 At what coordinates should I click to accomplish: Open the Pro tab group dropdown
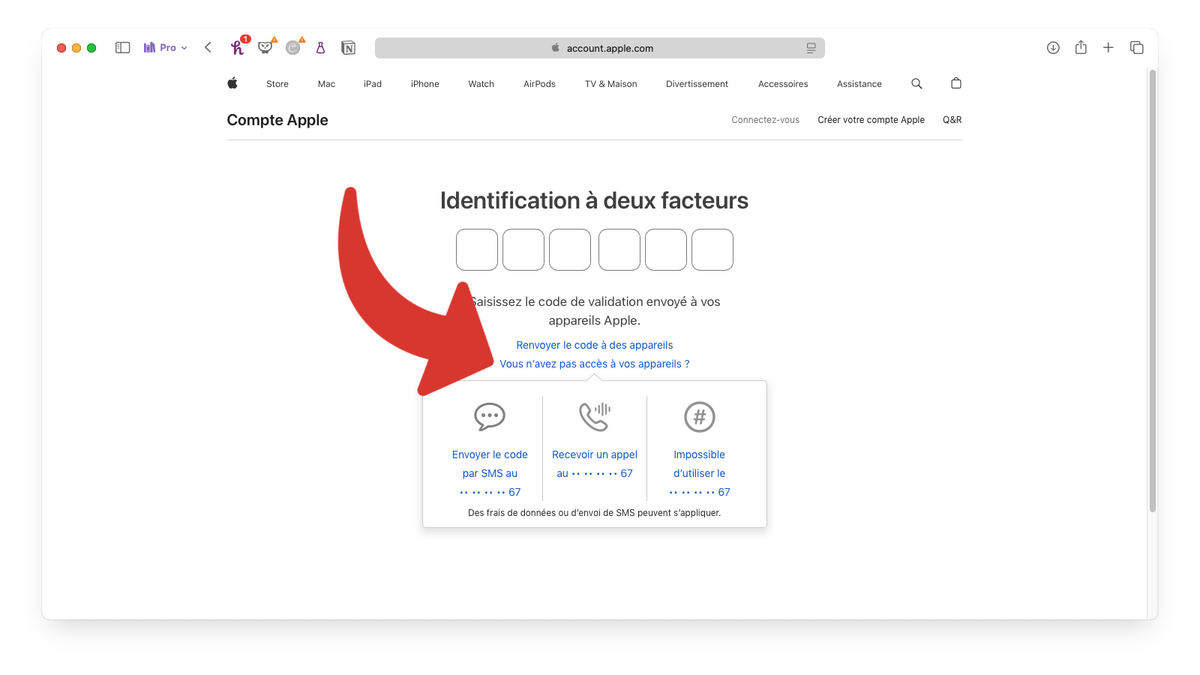click(x=165, y=48)
